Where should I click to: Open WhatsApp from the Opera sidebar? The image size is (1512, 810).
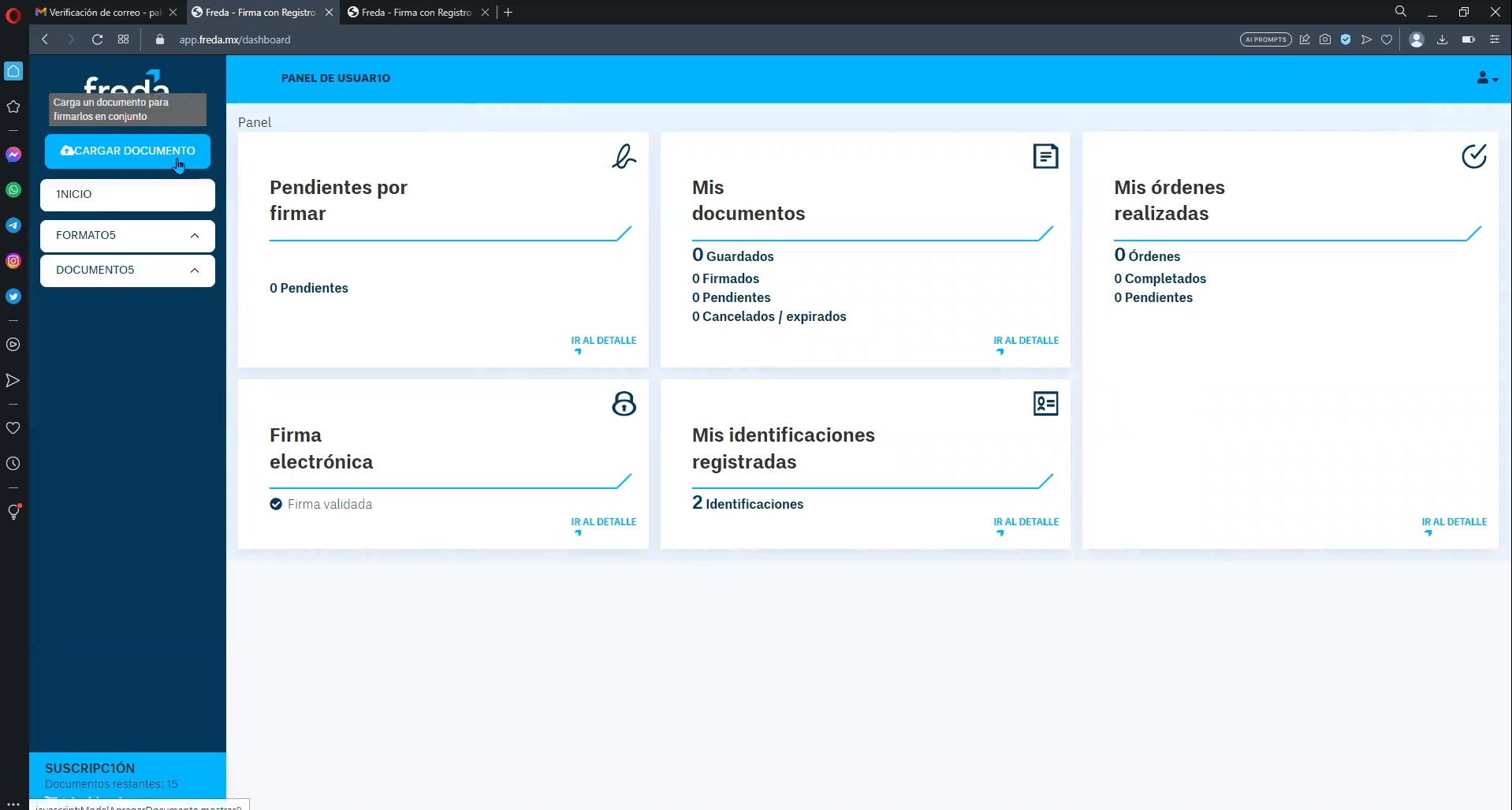13,189
